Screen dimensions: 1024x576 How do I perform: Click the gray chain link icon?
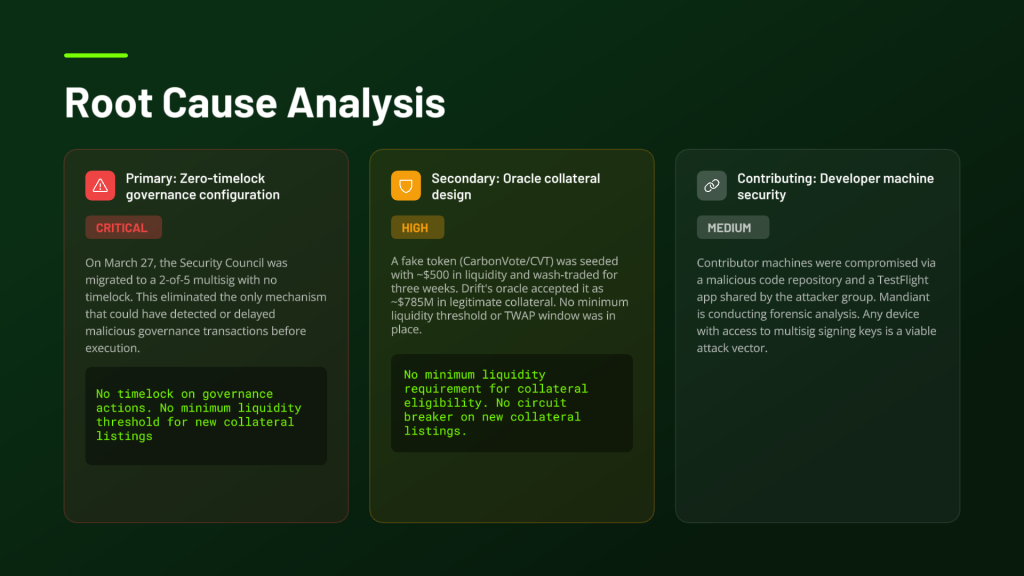point(712,186)
